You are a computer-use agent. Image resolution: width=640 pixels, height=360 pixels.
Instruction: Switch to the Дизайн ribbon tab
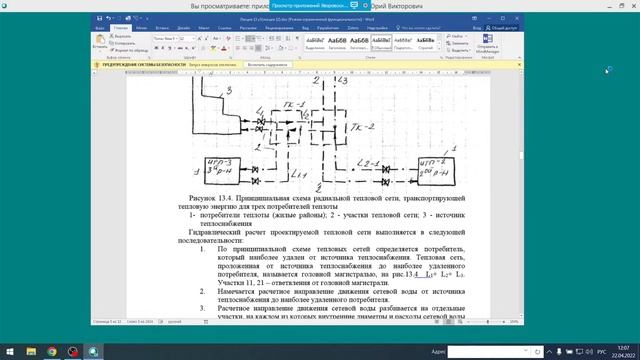[184, 28]
